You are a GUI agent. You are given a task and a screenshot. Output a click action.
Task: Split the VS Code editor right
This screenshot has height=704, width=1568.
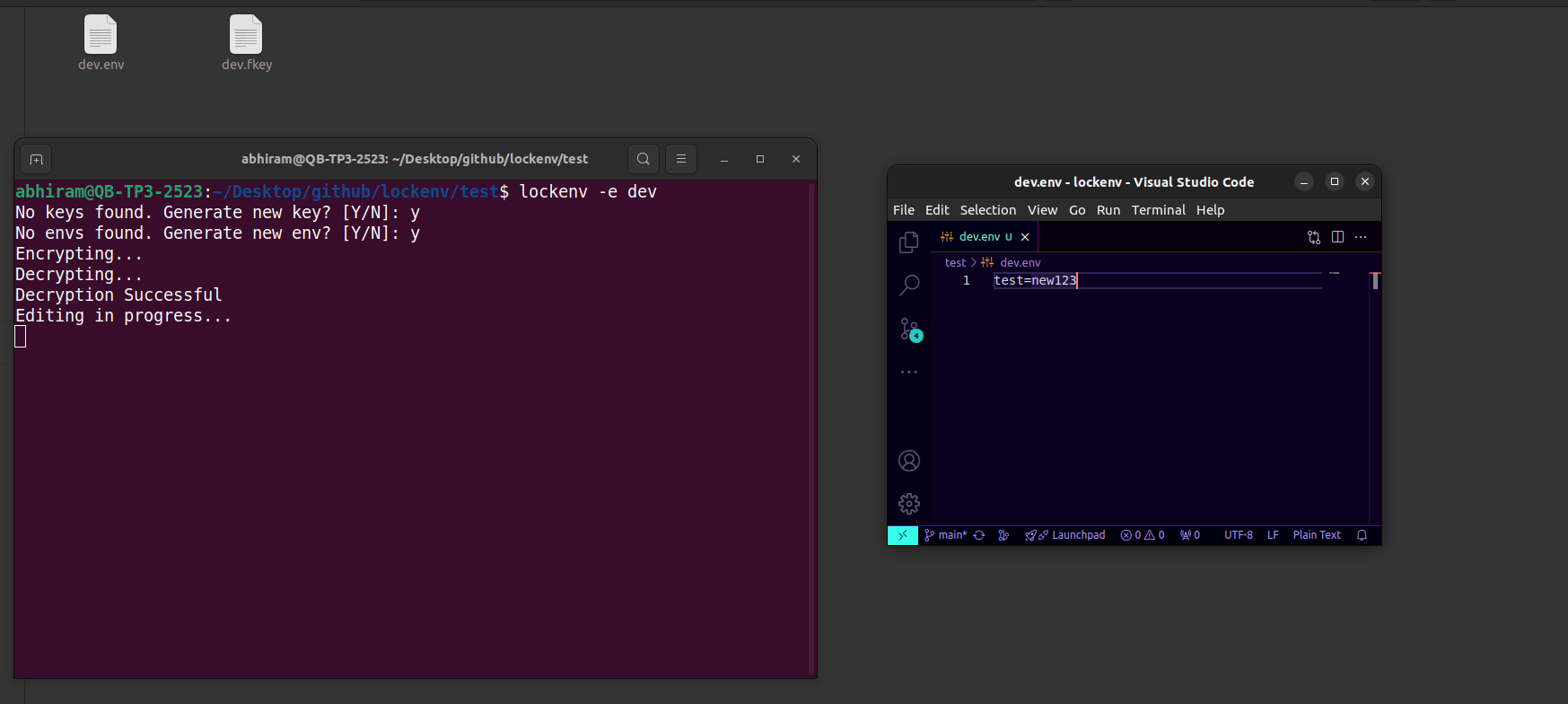[1338, 237]
